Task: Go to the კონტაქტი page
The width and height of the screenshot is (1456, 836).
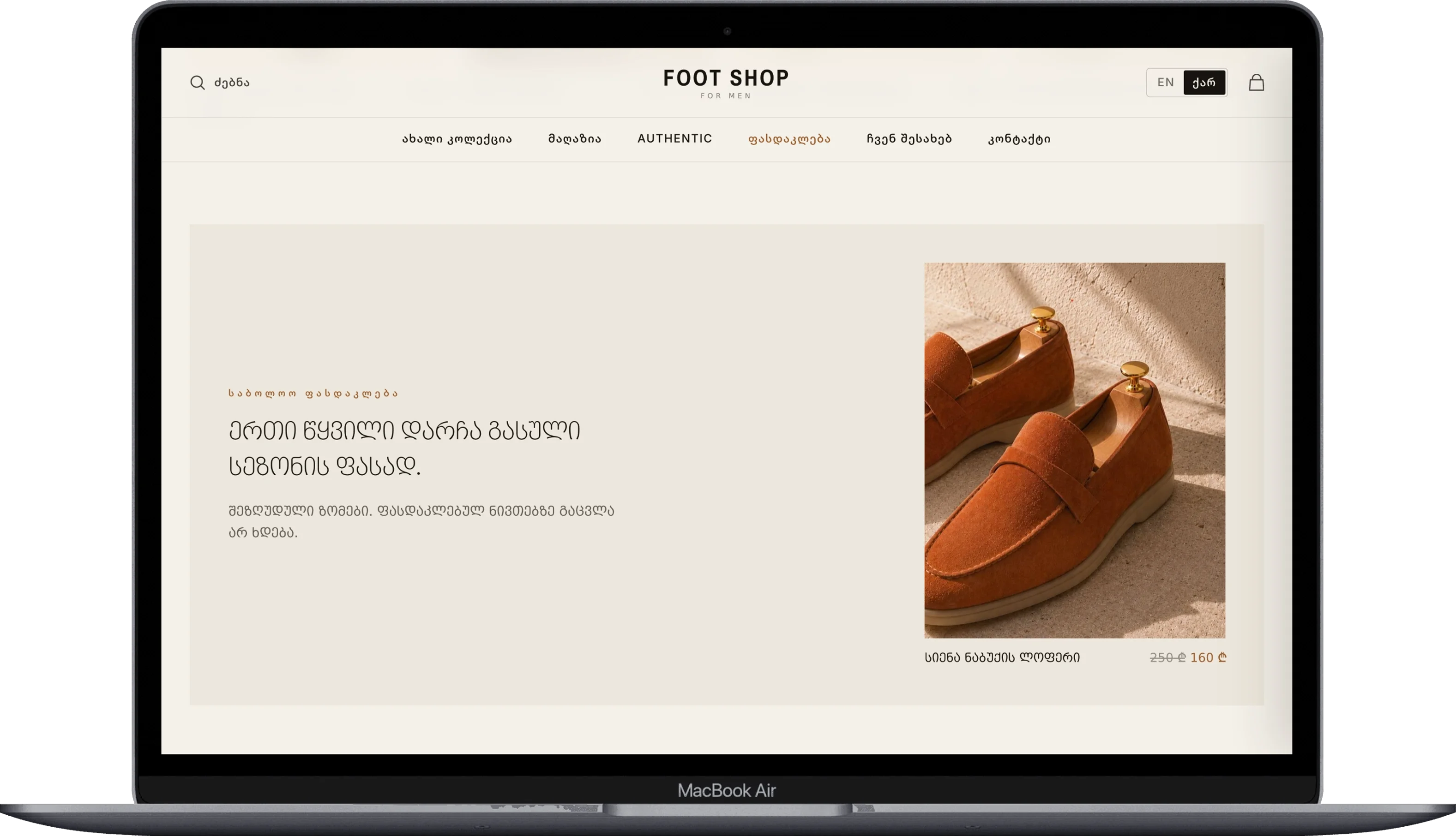Action: pyautogui.click(x=1019, y=139)
